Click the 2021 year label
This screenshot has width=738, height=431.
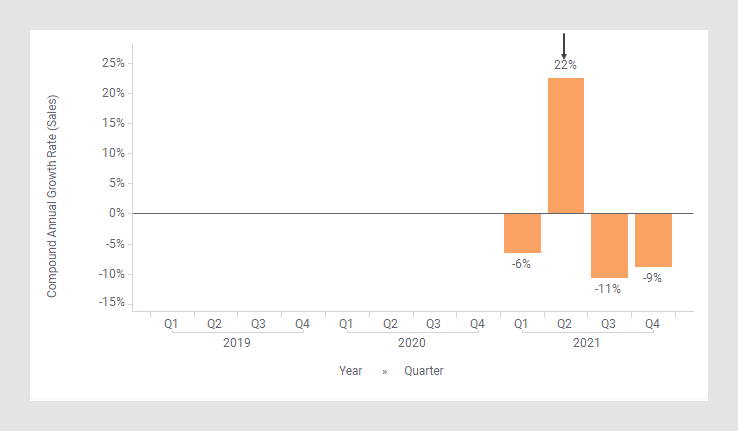[586, 342]
